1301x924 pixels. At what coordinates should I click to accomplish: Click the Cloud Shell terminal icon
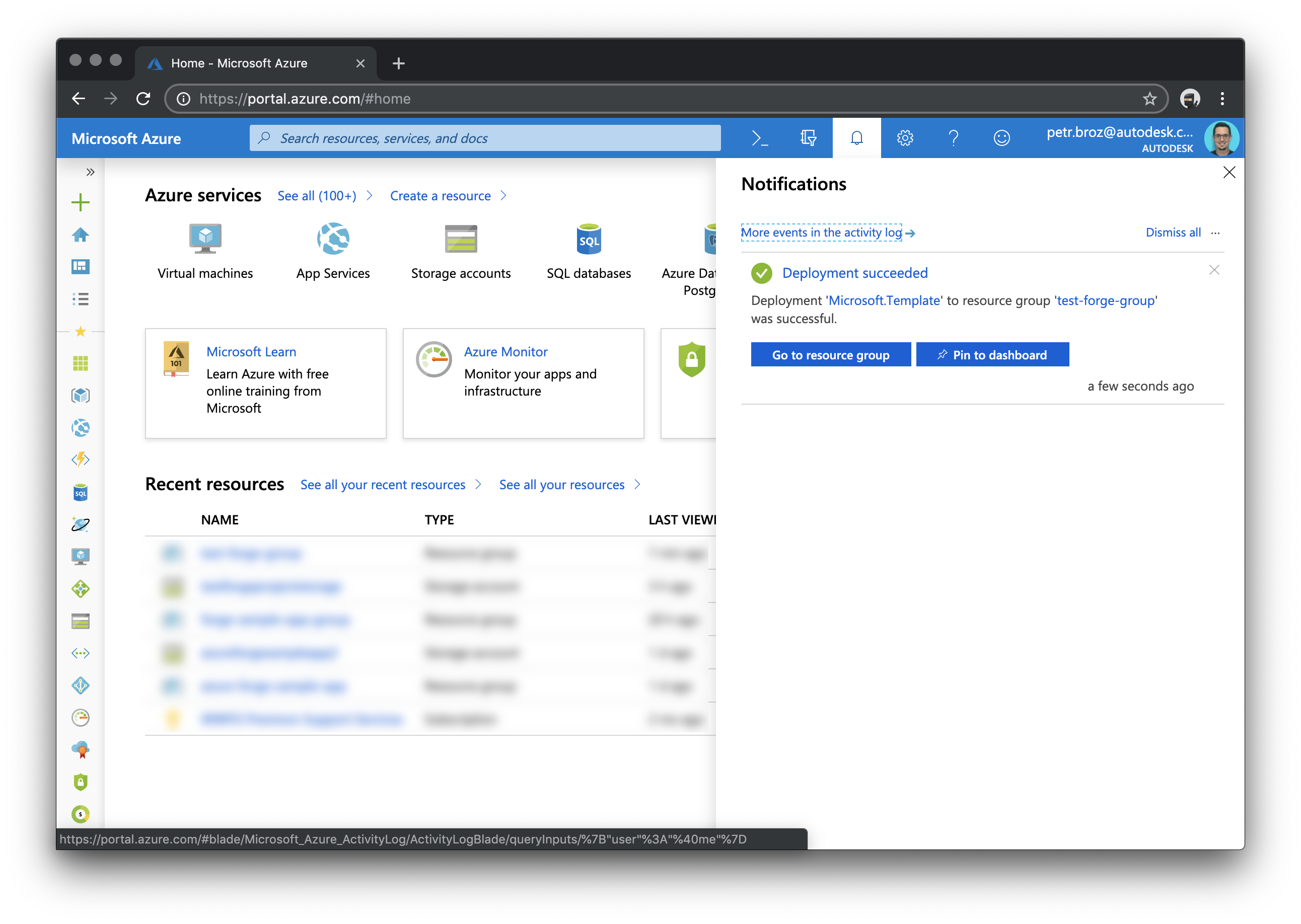[x=761, y=139]
